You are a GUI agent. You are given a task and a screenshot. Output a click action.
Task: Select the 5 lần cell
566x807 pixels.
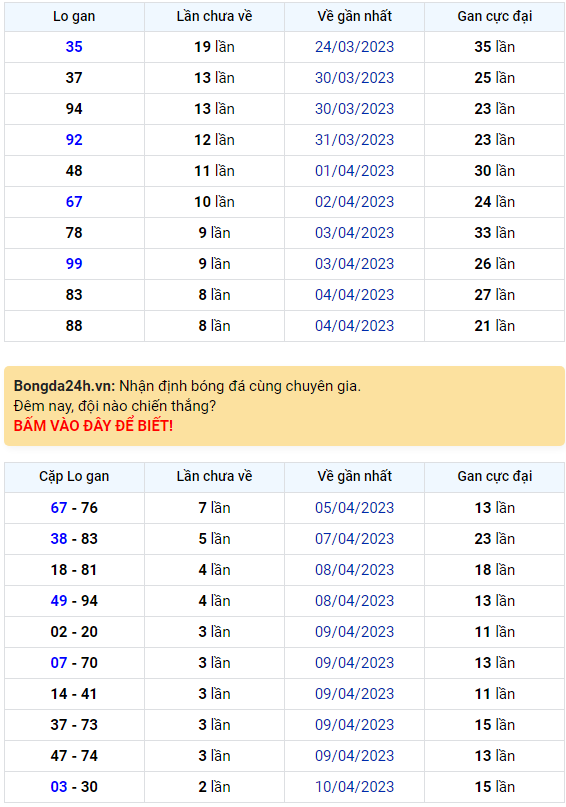(215, 539)
